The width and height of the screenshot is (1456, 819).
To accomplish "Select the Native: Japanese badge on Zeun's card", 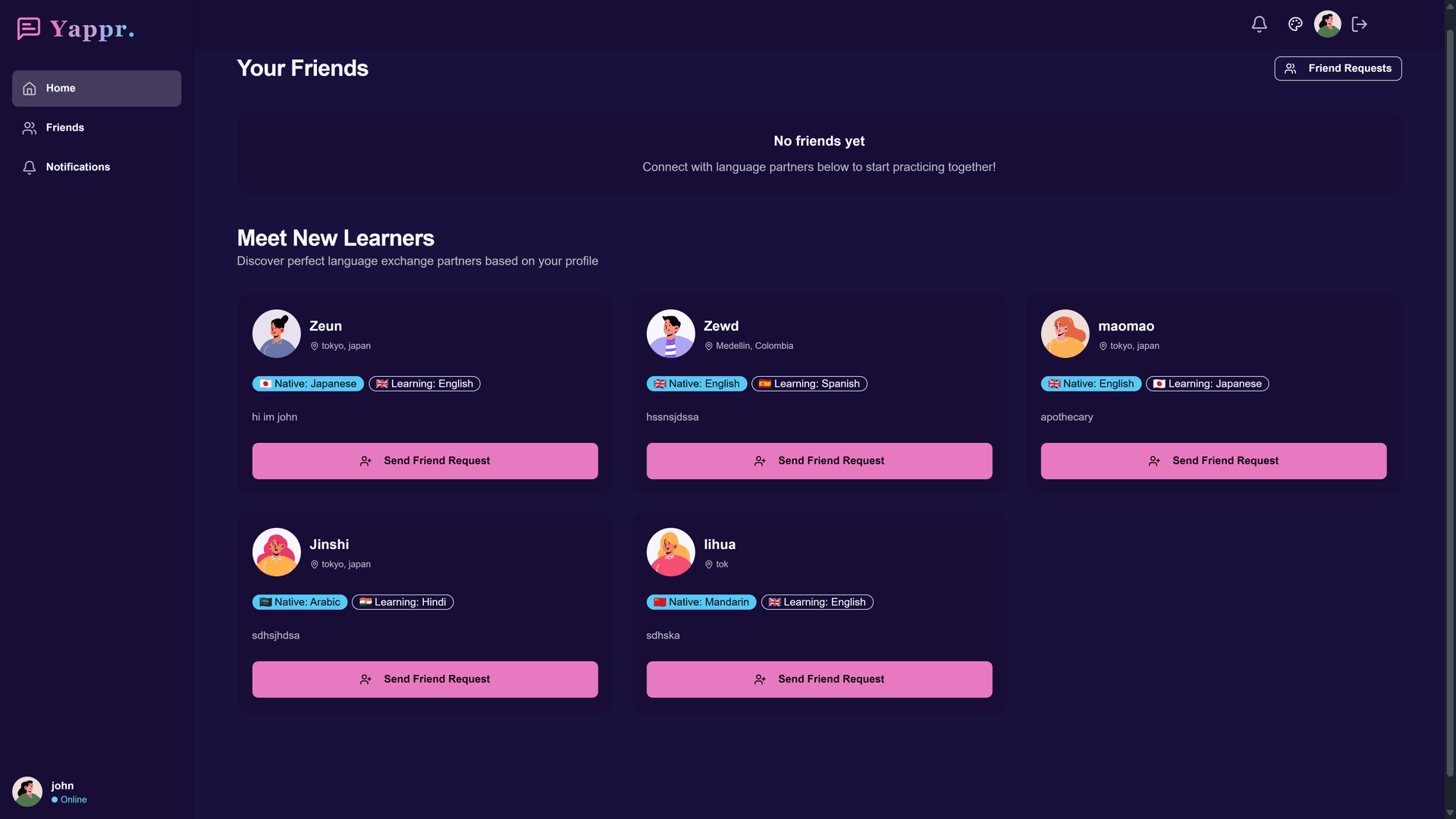I will [308, 384].
